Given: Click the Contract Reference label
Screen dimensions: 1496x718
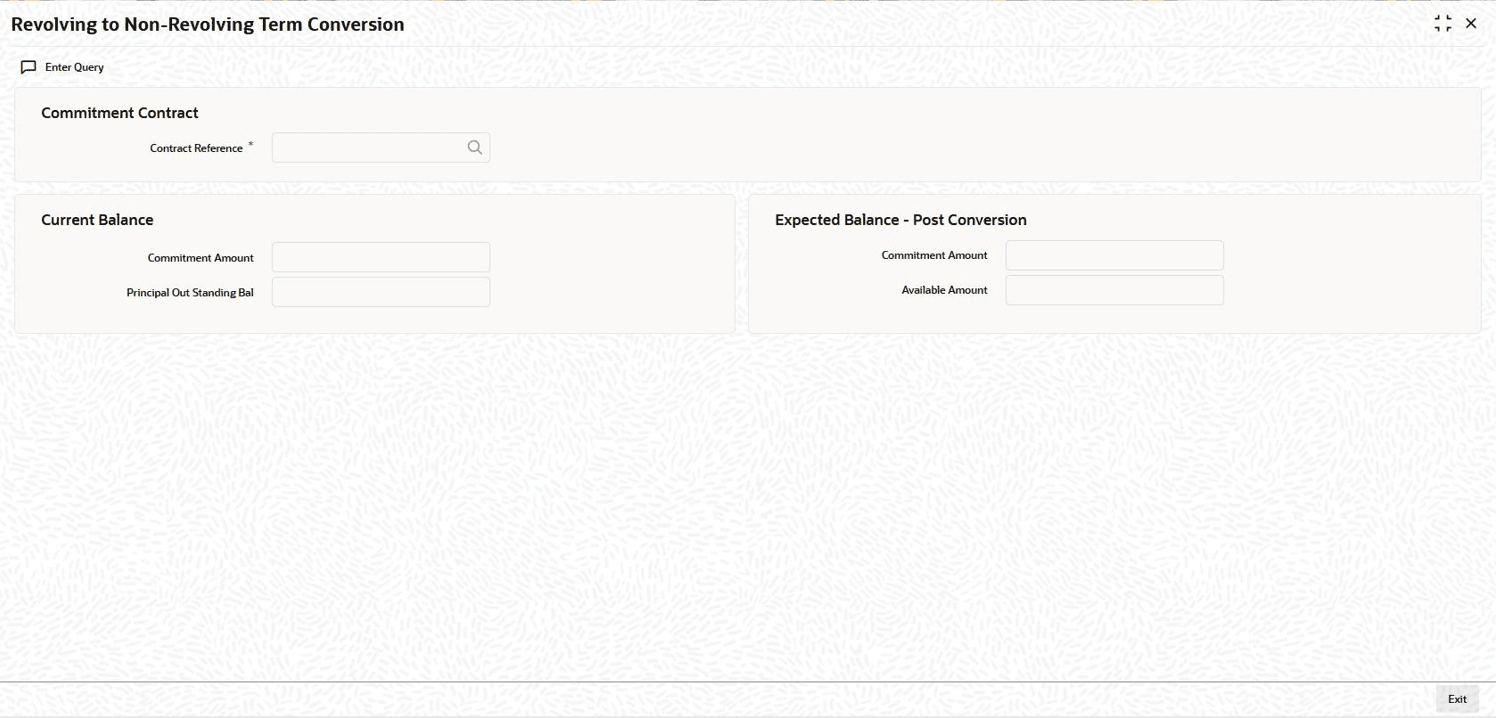Looking at the screenshot, I should [x=196, y=148].
